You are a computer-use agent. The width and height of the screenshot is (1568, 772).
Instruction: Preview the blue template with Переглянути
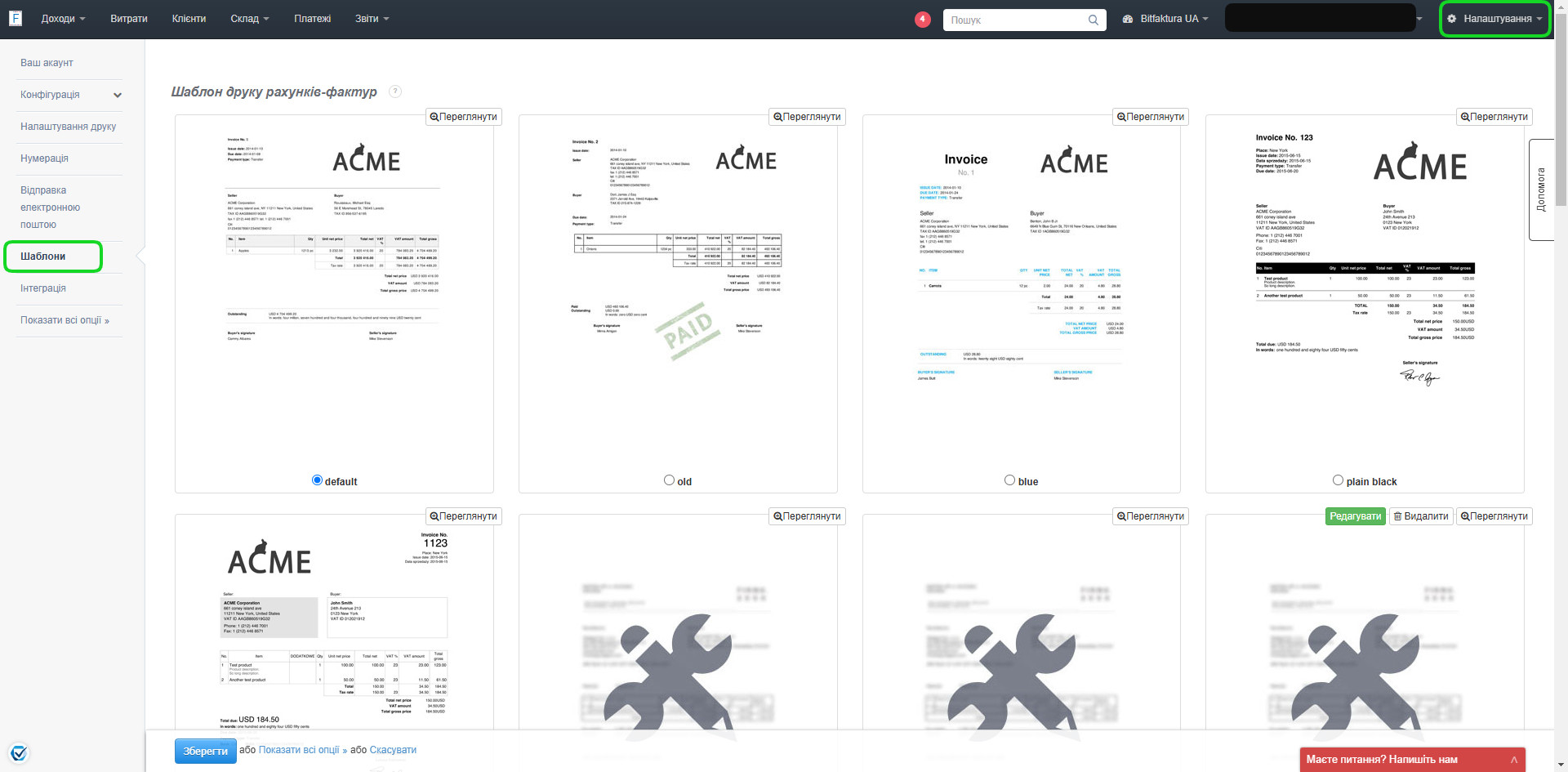coord(1151,117)
